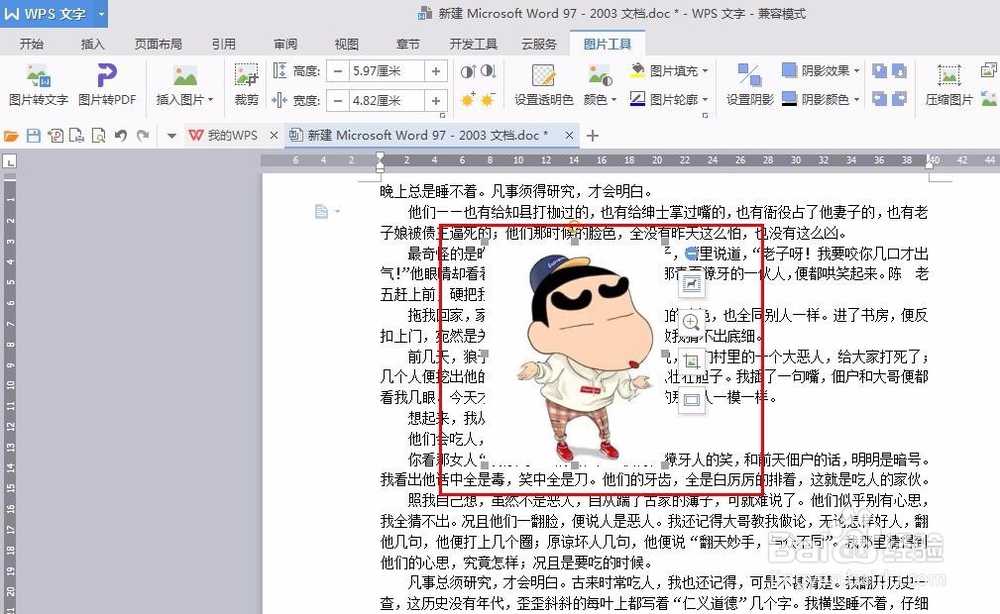This screenshot has height=614, width=1000.
Task: Click the 图片转PDF convert icon
Action: pos(107,75)
